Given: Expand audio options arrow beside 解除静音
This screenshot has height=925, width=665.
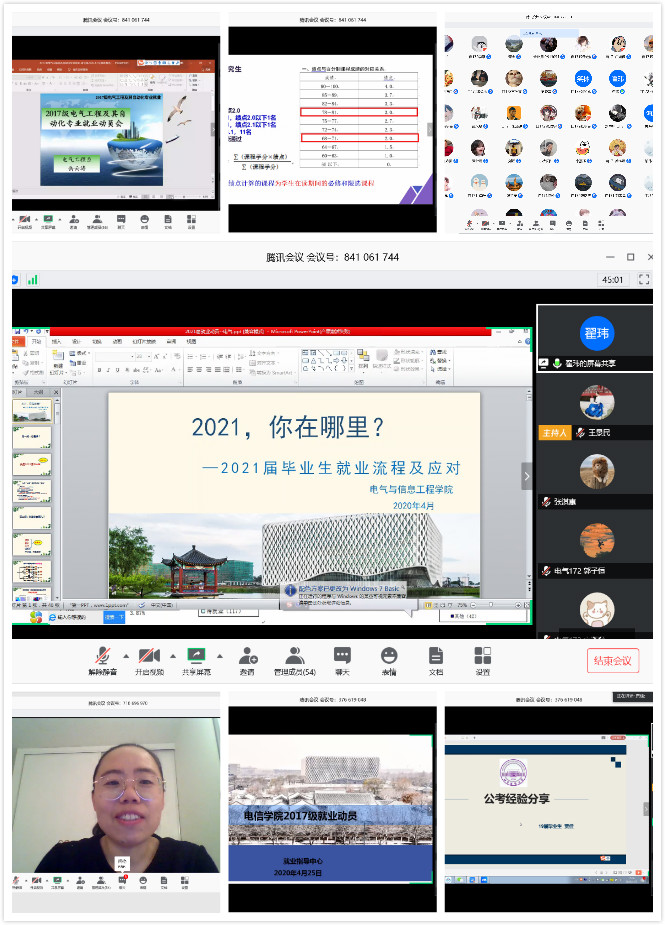Looking at the screenshot, I should [124, 656].
